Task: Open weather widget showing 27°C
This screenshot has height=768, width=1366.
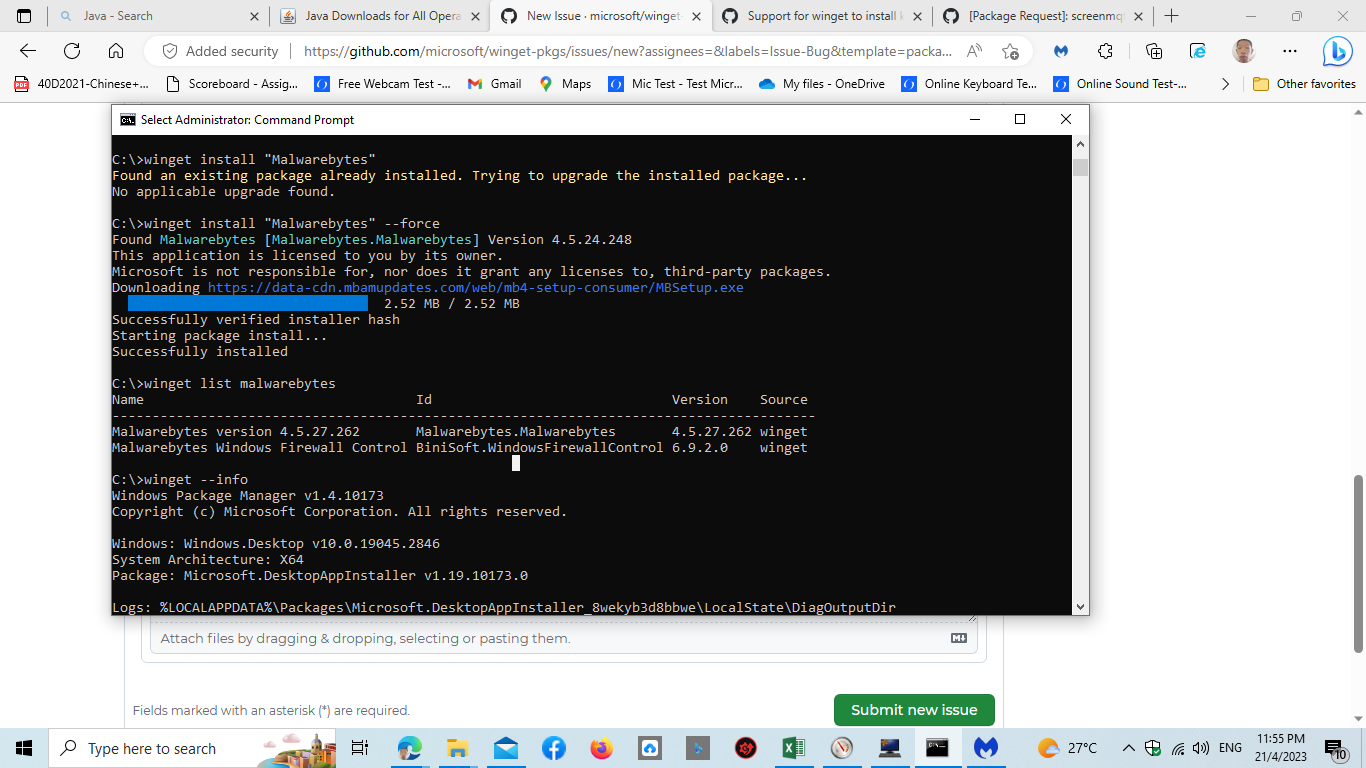Action: point(1067,748)
